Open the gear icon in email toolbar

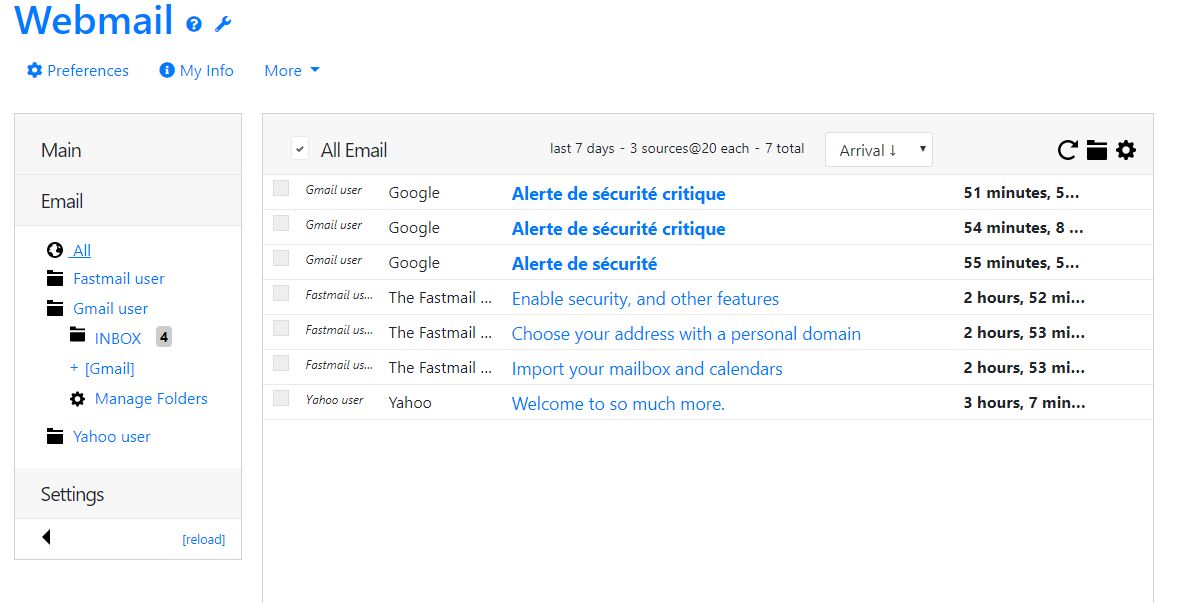pos(1126,150)
